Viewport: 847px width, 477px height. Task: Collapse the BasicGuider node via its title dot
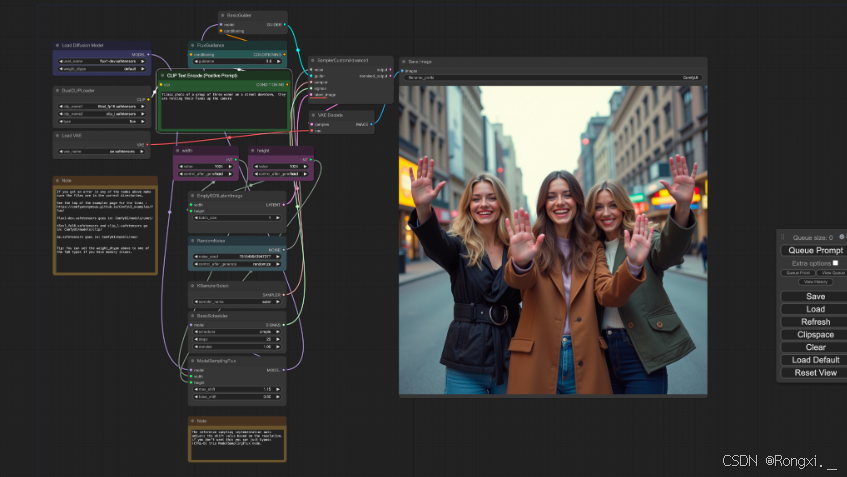pyautogui.click(x=223, y=15)
